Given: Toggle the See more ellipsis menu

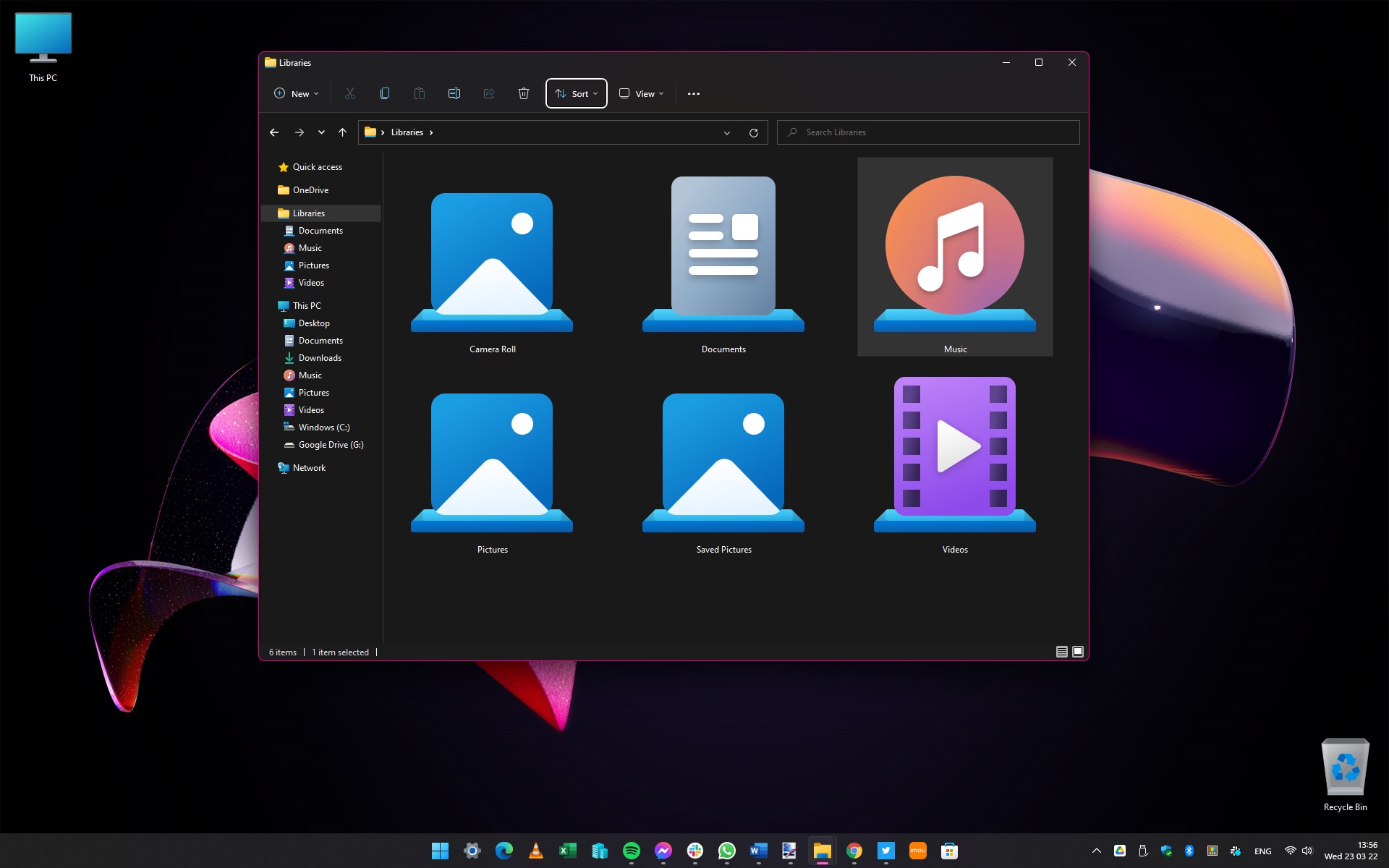Looking at the screenshot, I should click(693, 93).
